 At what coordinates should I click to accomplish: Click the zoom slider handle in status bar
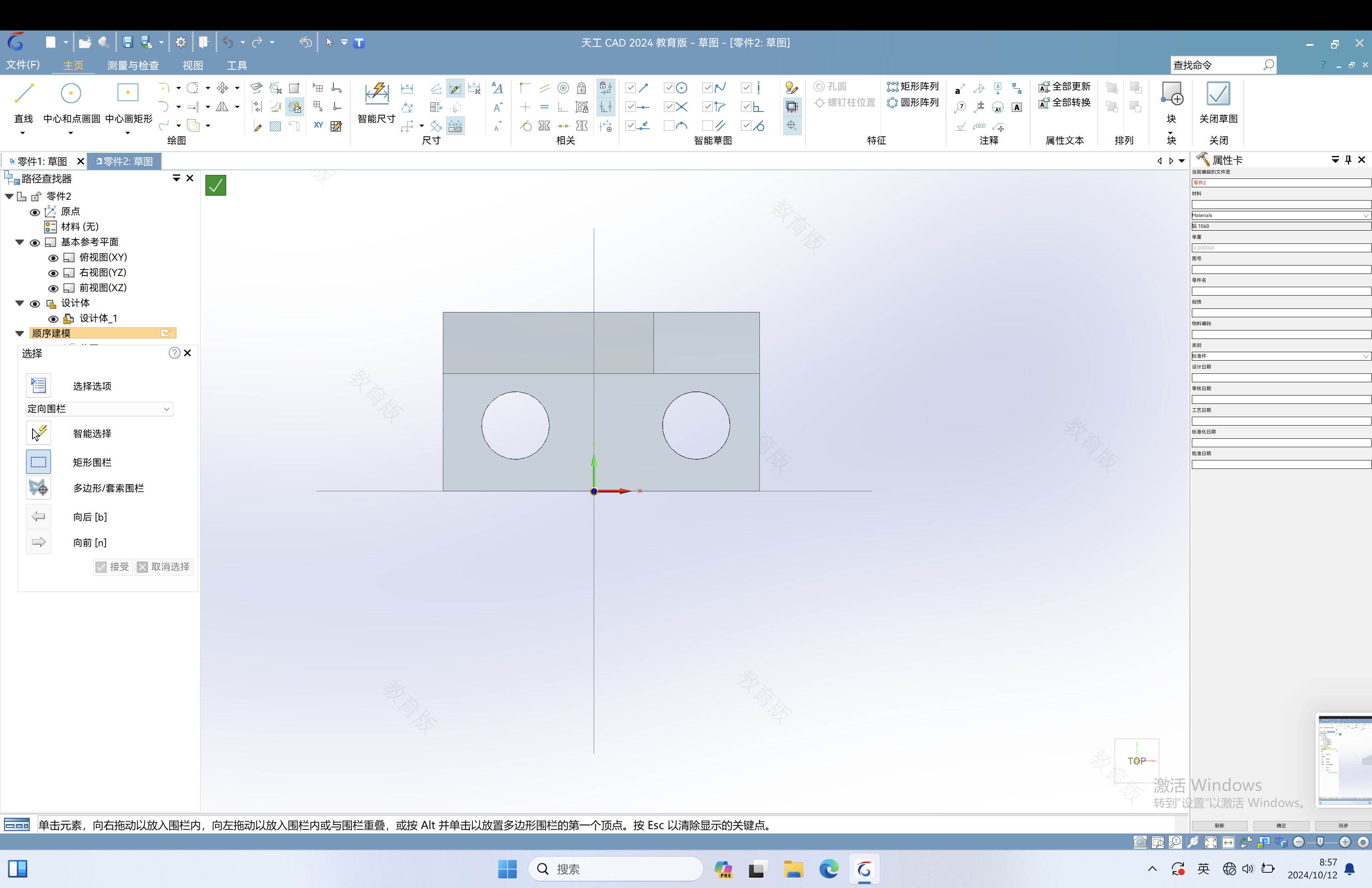coord(1320,842)
